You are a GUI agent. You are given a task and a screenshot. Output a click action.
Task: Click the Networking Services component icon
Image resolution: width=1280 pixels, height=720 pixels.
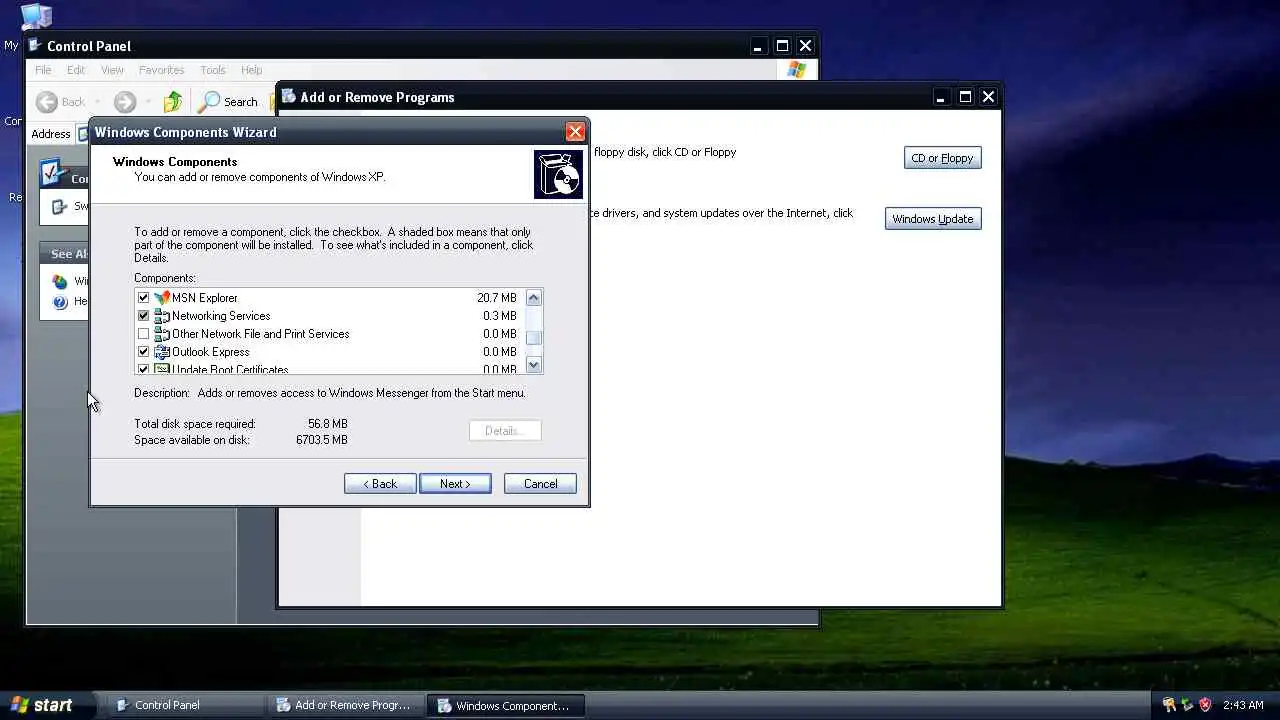[x=162, y=316]
